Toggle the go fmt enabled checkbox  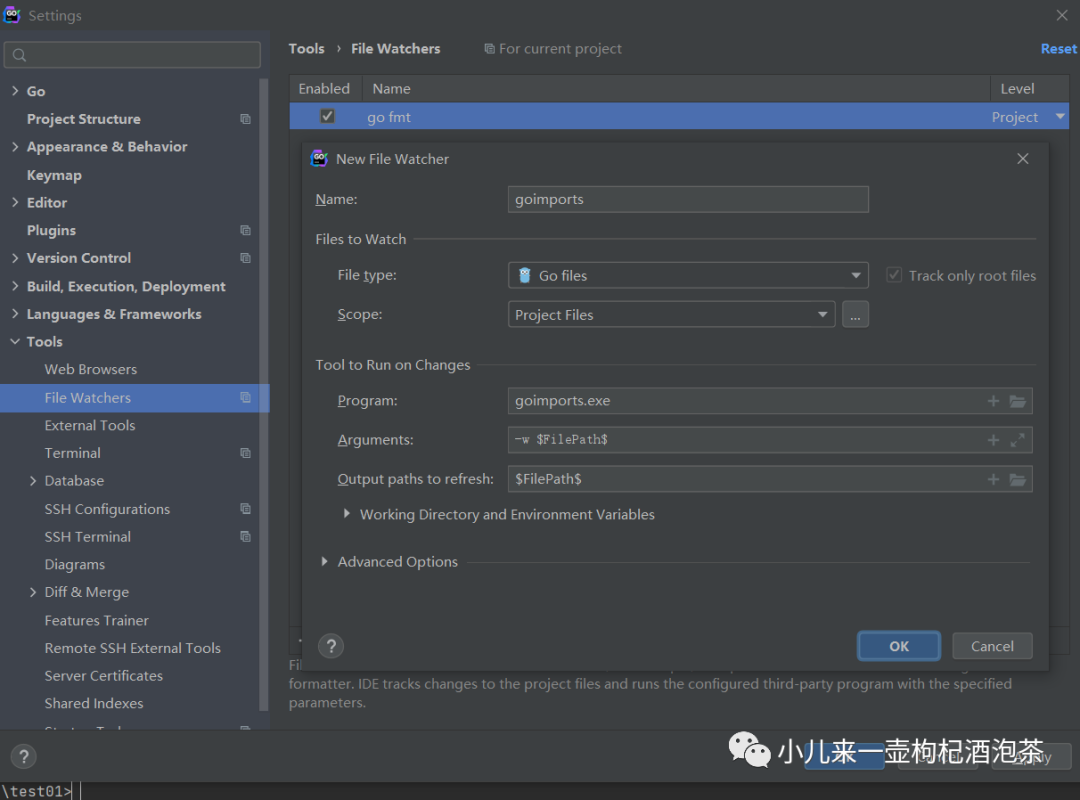tap(327, 116)
